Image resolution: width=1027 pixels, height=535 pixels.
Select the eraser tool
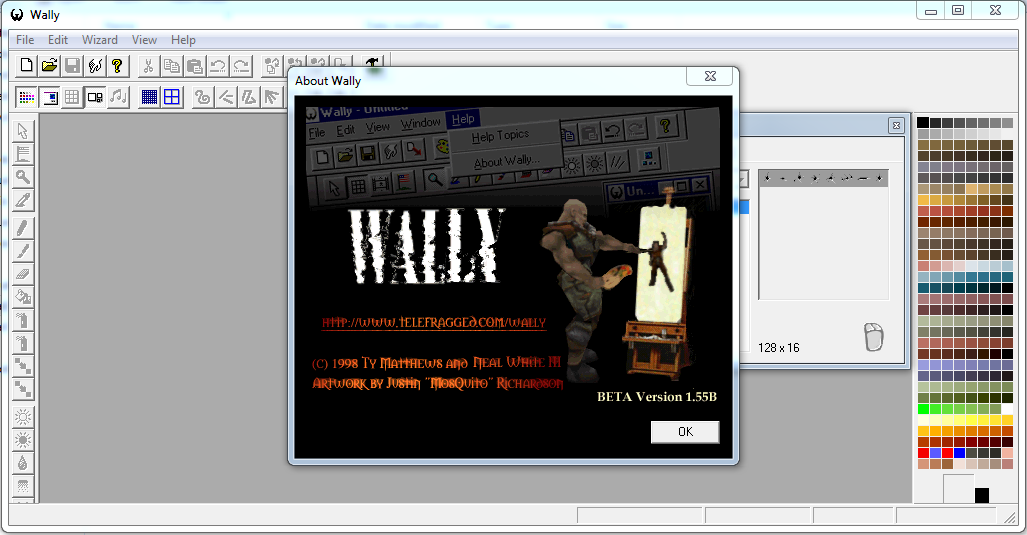tap(23, 274)
